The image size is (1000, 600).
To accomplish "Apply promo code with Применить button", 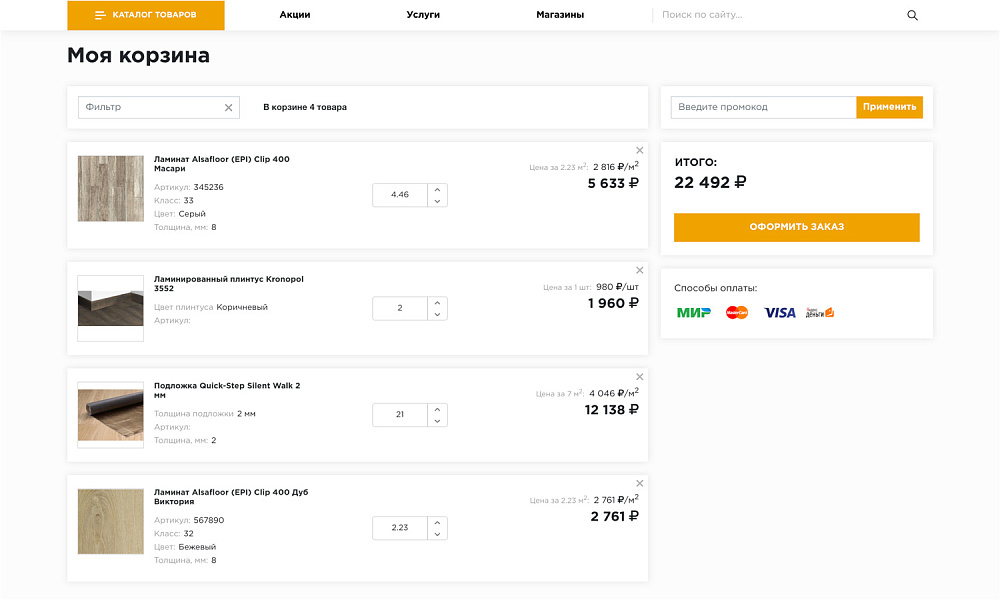I will 889,107.
